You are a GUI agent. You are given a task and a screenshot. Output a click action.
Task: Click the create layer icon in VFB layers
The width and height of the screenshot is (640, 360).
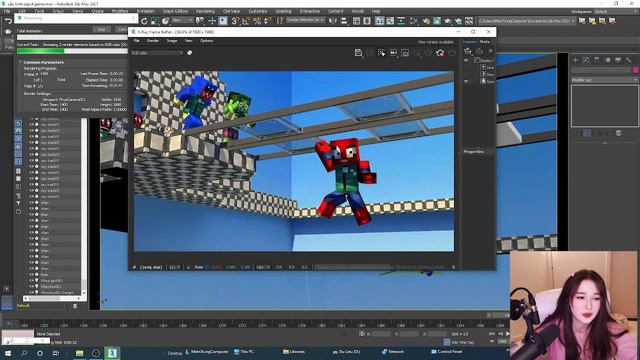pyautogui.click(x=468, y=51)
